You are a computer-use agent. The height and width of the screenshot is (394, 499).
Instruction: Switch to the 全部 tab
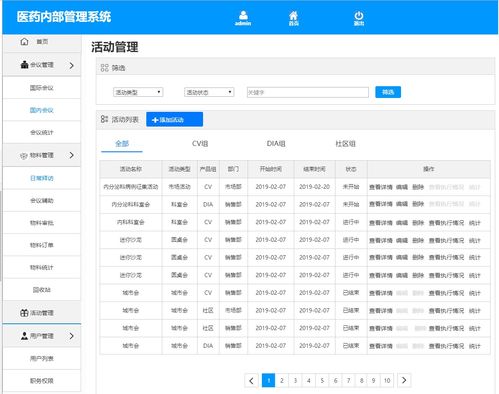pyautogui.click(x=122, y=144)
